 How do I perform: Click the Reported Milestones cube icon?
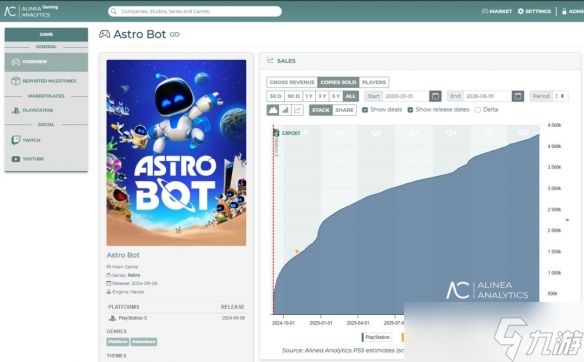15,81
